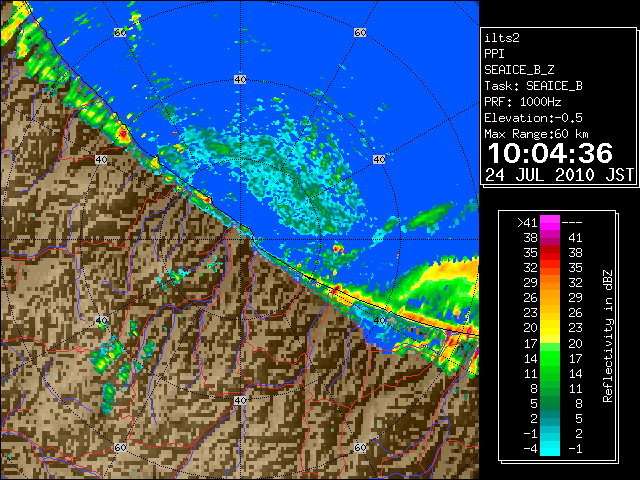
Task: Click the "PRF: 1000Hz" text
Action: [522, 102]
